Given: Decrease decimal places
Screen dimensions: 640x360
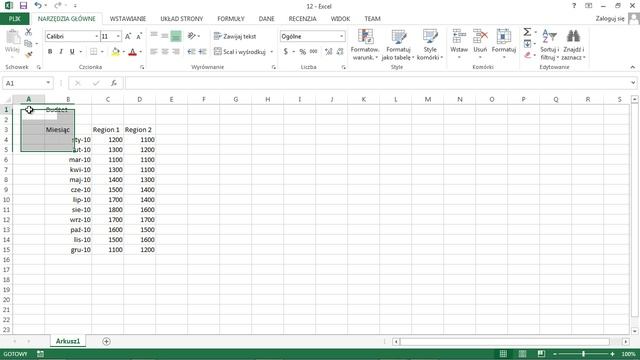Looking at the screenshot, I should click(x=340, y=52).
